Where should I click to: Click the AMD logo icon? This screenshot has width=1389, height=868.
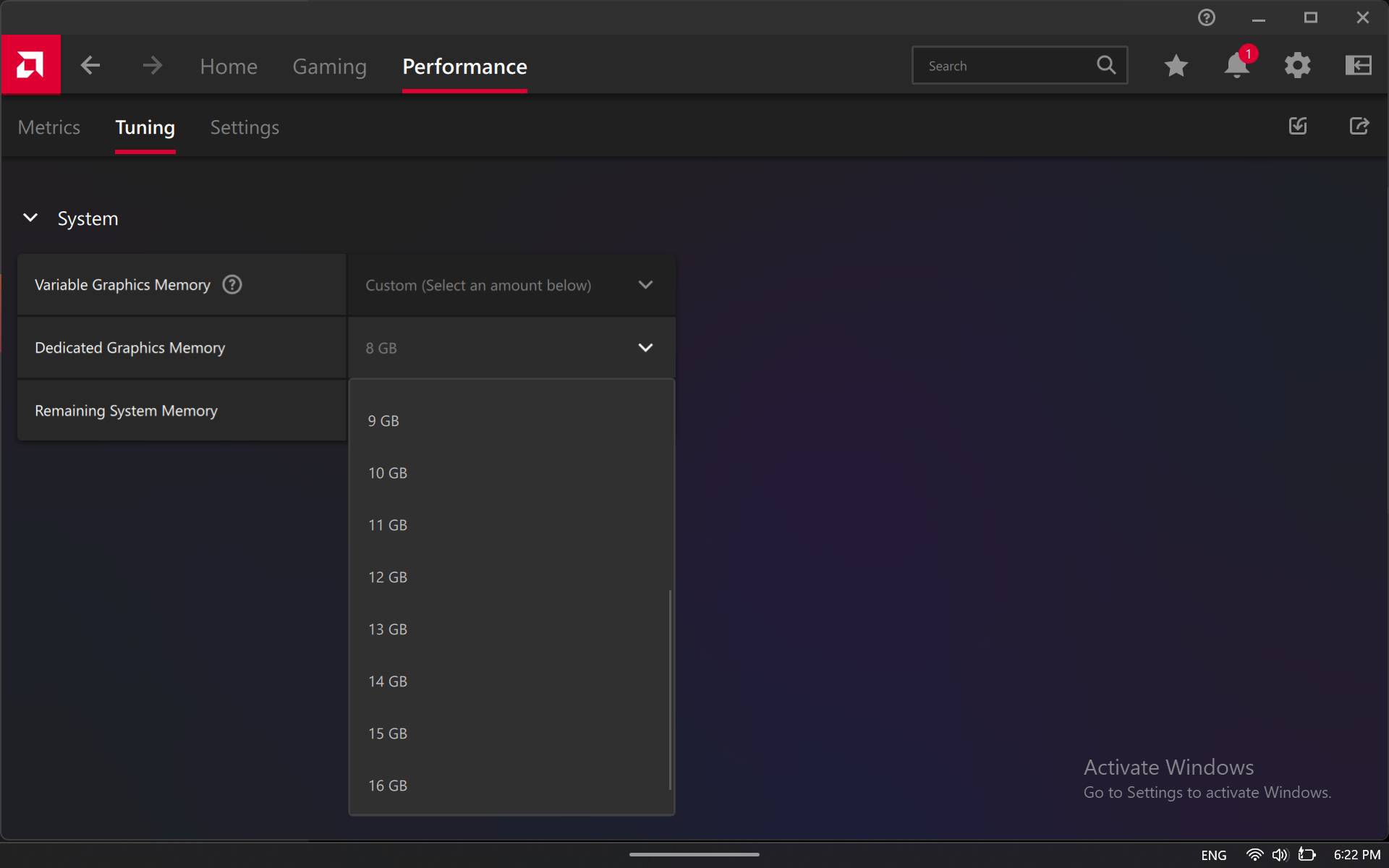[x=30, y=65]
